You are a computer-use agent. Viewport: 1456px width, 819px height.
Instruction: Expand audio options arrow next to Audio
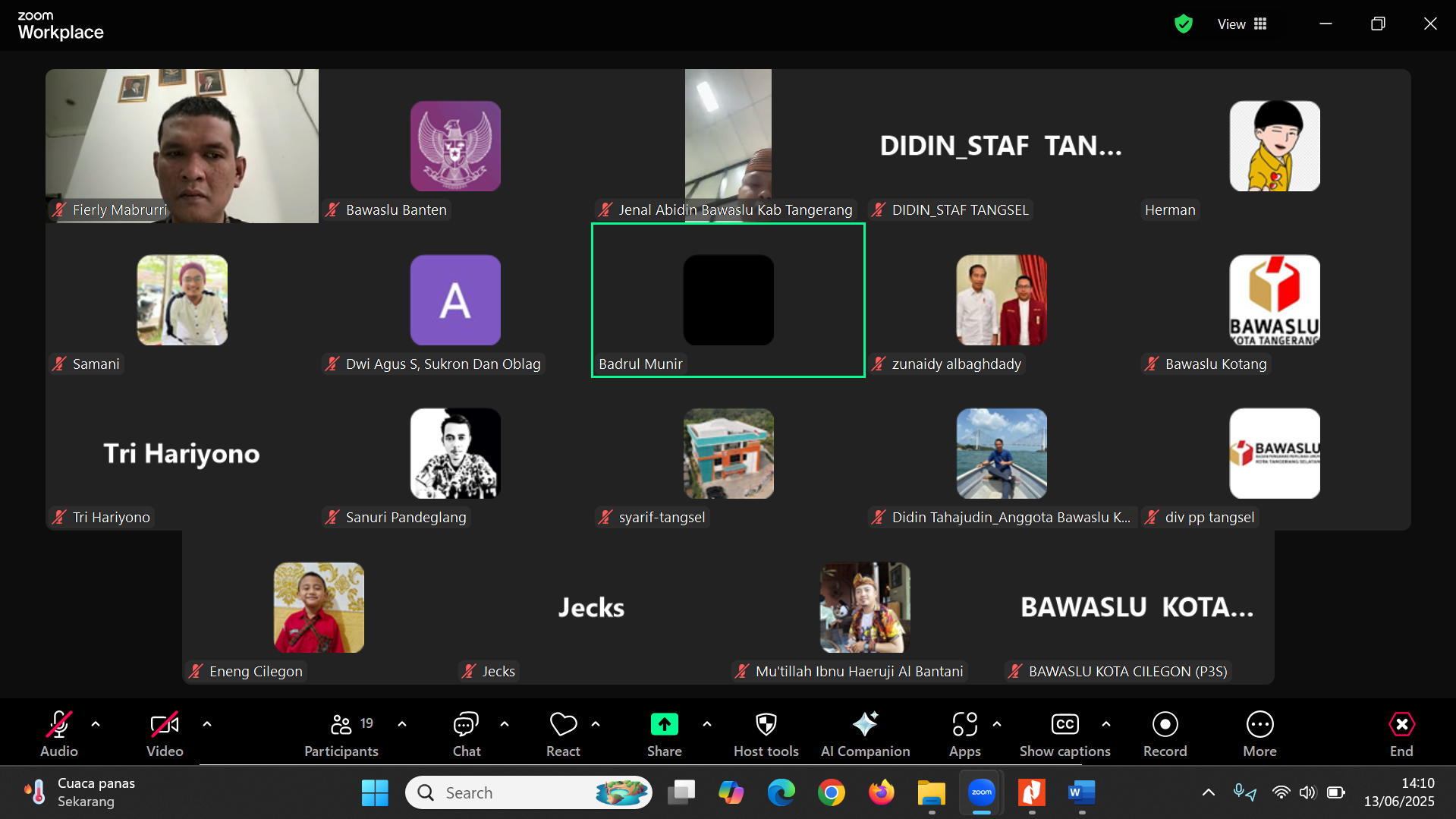pos(96,724)
